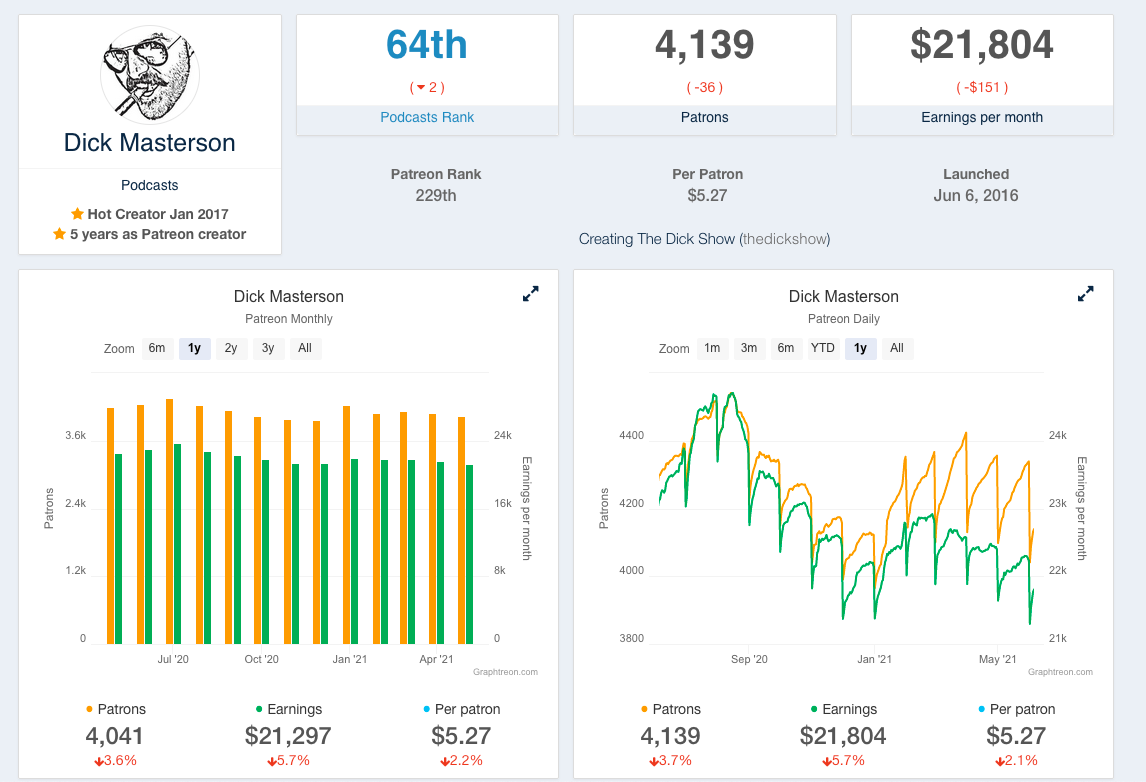
Task: Set Daily chart zoom to YTD
Action: [823, 349]
